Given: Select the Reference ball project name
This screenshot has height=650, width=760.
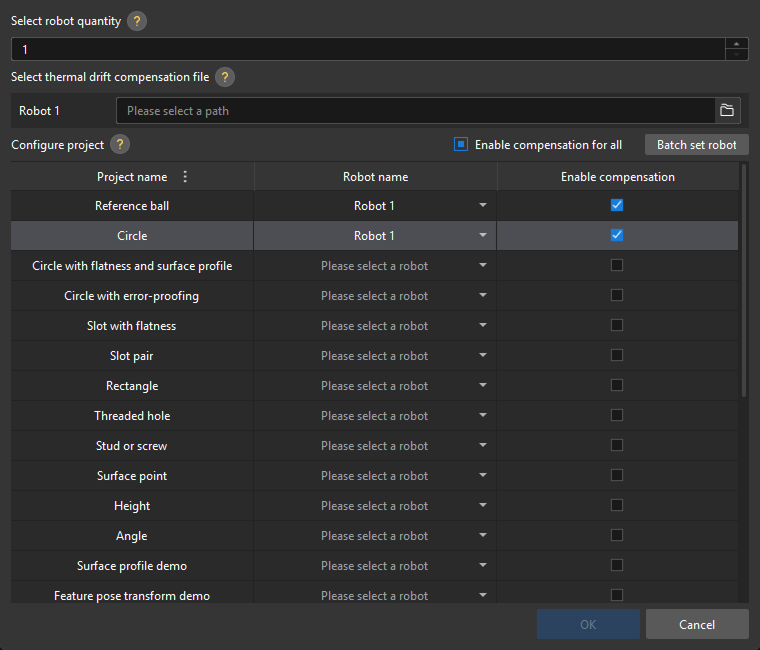Looking at the screenshot, I should click(132, 206).
